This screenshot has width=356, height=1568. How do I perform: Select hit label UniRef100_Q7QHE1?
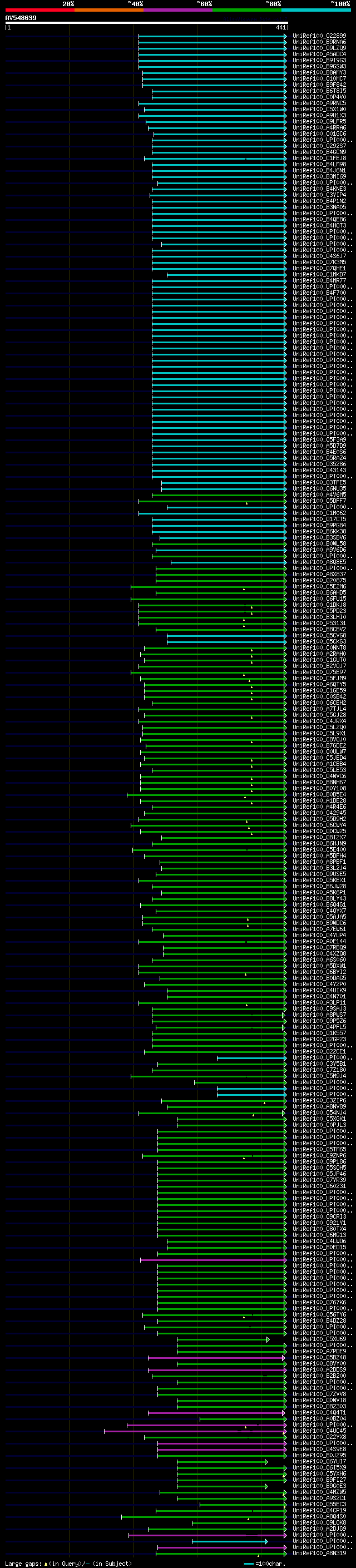point(319,269)
